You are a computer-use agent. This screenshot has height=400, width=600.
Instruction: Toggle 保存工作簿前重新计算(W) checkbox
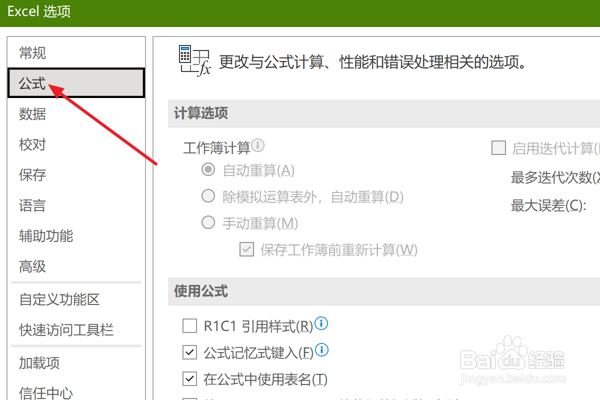(246, 250)
